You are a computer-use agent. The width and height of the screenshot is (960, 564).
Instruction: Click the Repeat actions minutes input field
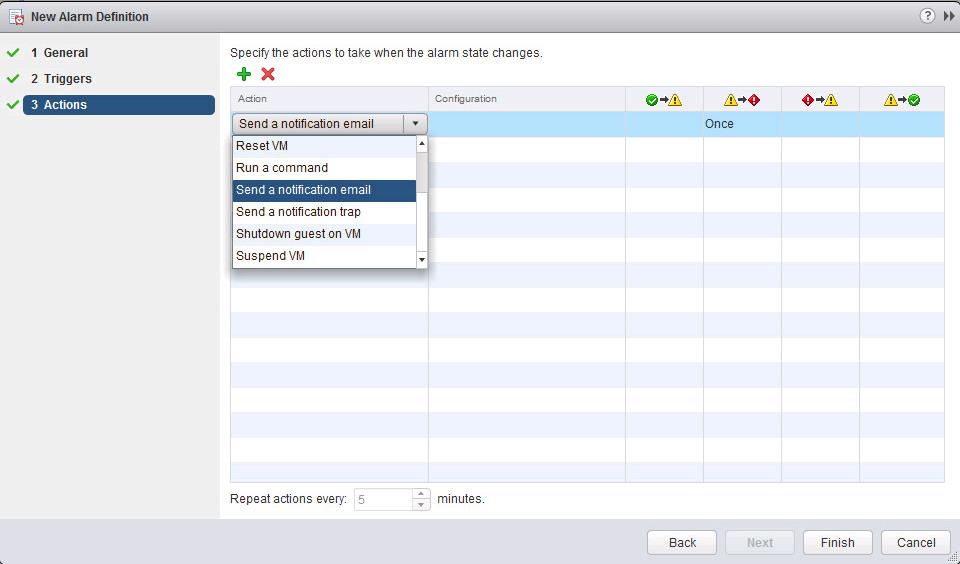[383, 500]
